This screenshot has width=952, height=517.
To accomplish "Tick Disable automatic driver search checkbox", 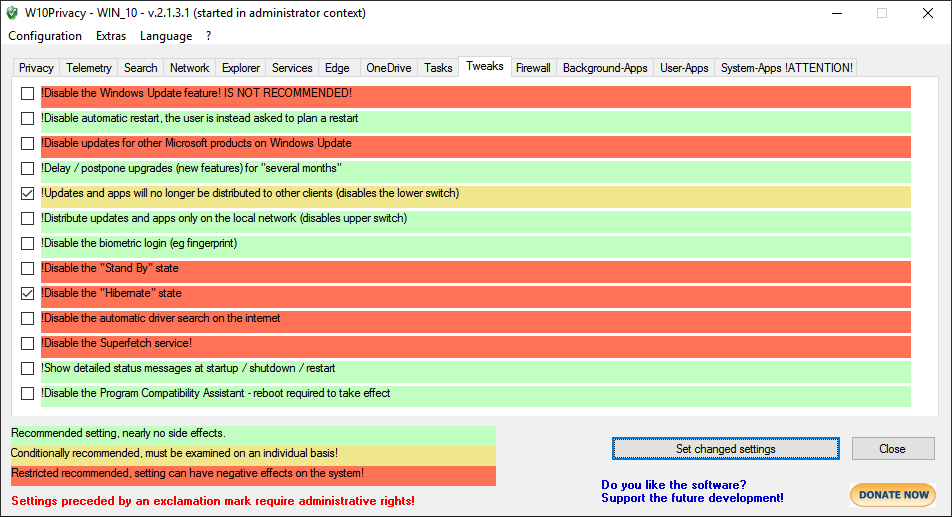I will (x=27, y=319).
